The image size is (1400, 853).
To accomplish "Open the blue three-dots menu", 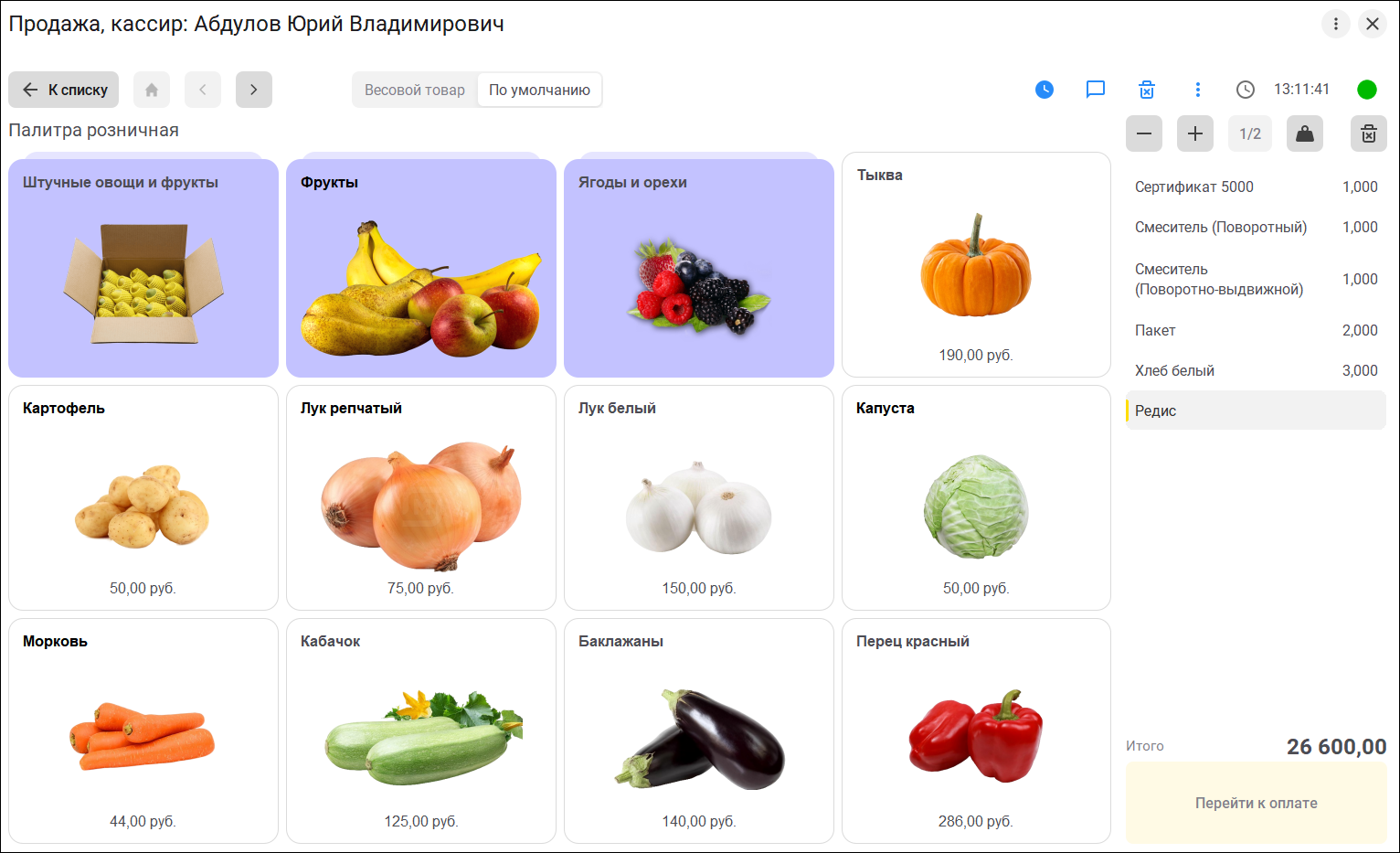I will 1198,90.
